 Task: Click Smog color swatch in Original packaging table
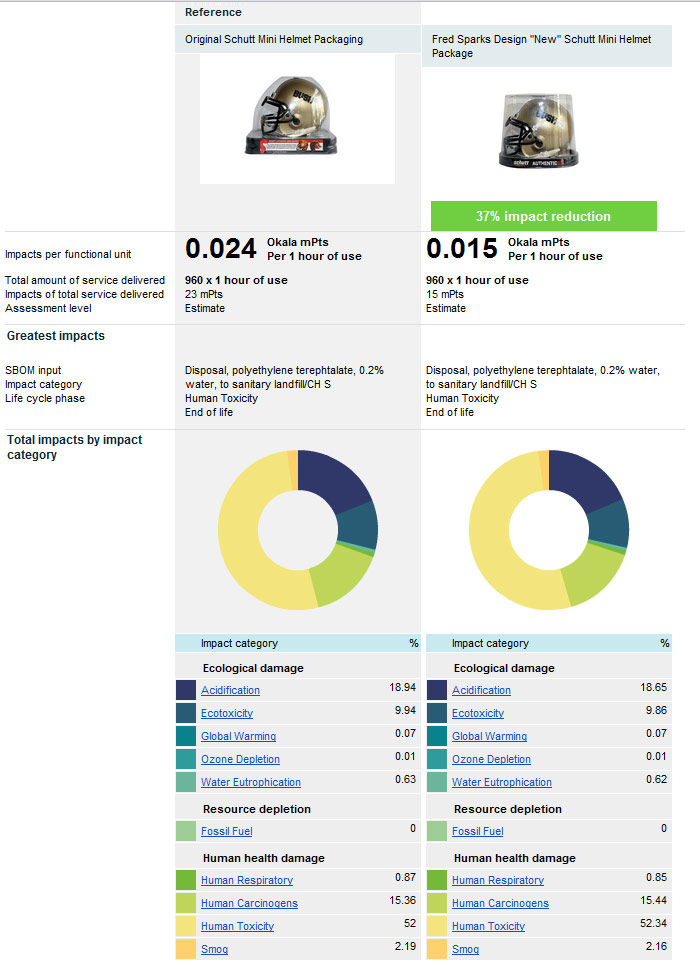pos(186,949)
